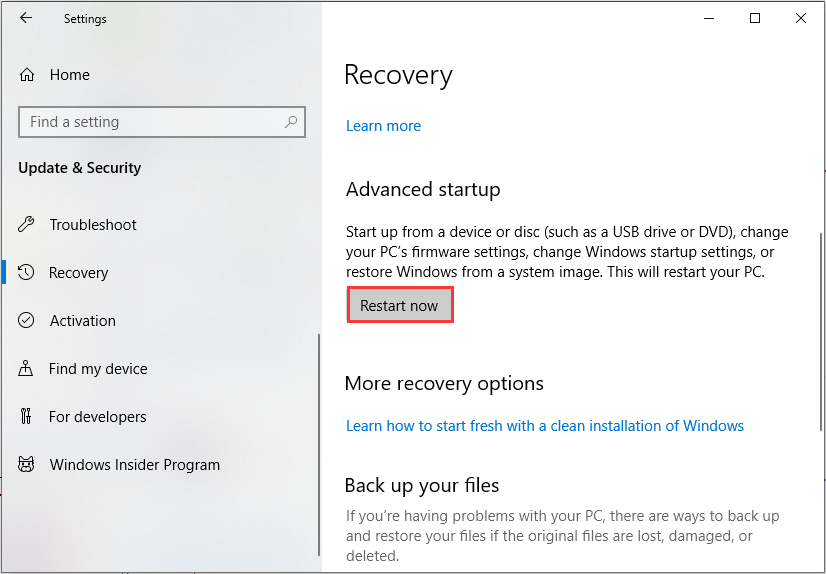Select the Troubleshoot wrench icon
The width and height of the screenshot is (826, 574).
[x=27, y=225]
